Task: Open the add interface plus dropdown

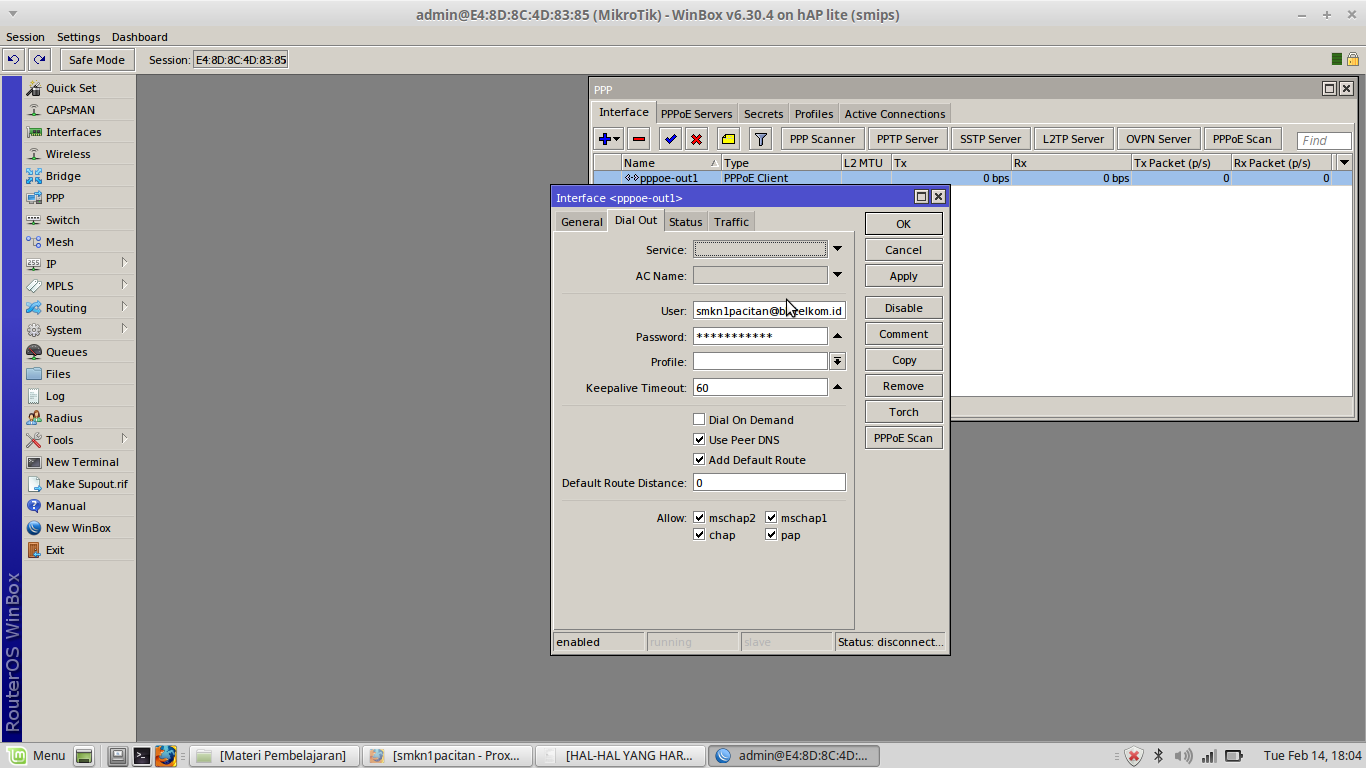Action: (x=608, y=139)
